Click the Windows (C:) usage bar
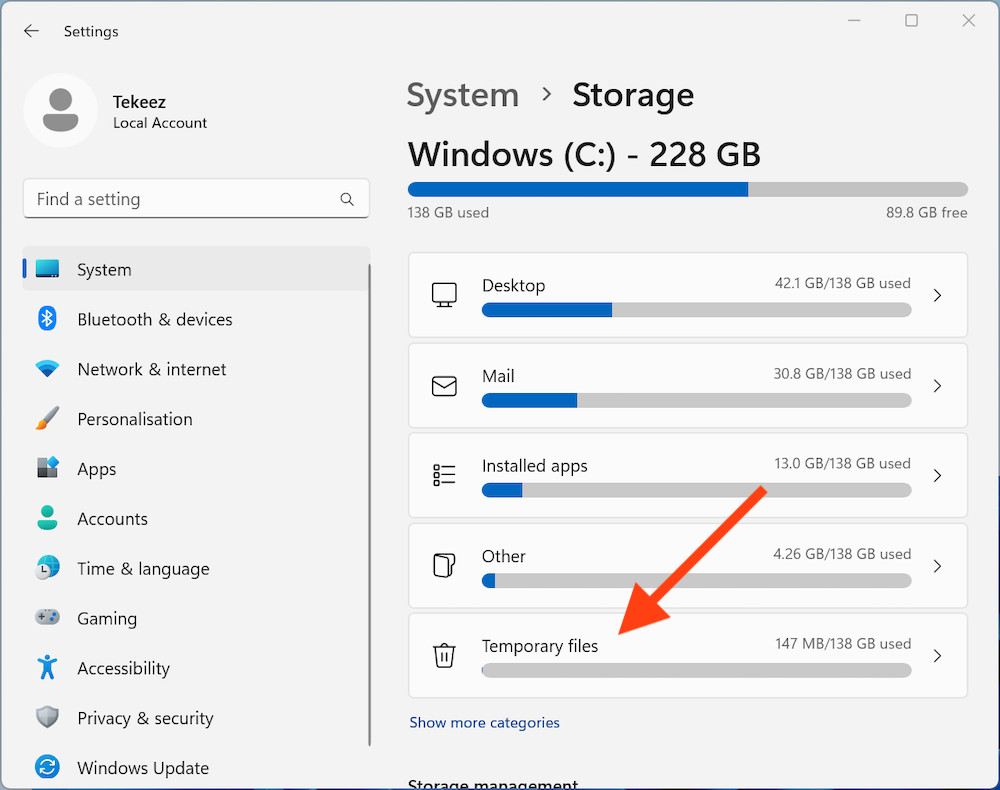 point(688,189)
